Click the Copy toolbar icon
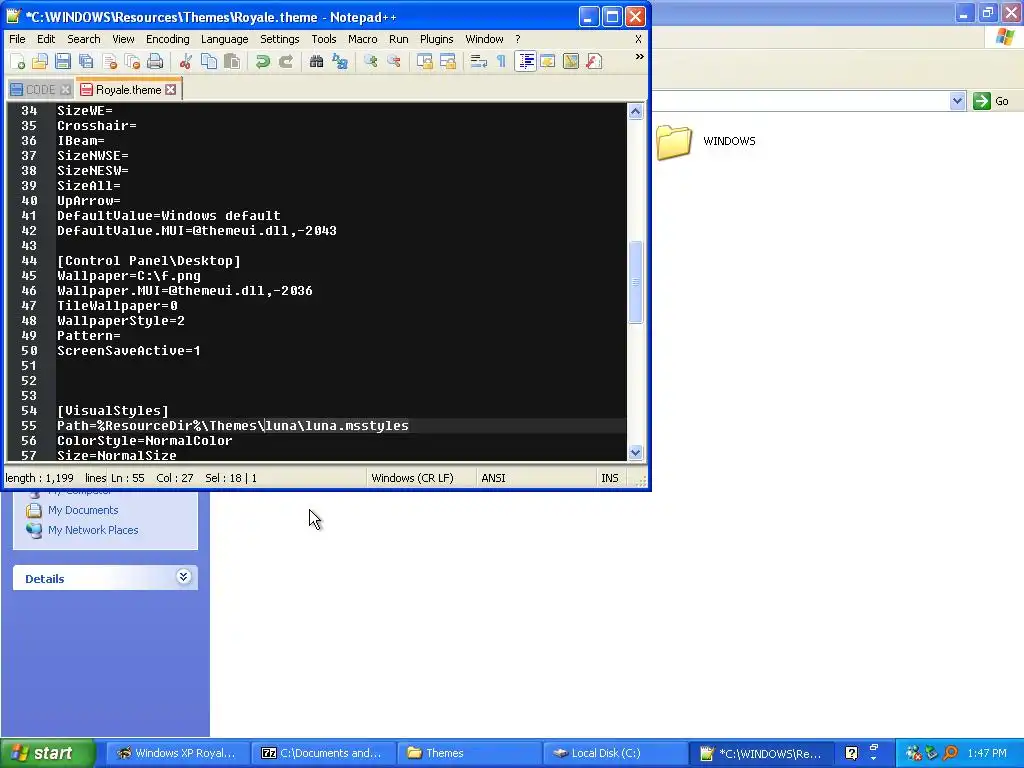The width and height of the screenshot is (1024, 768). pyautogui.click(x=209, y=61)
